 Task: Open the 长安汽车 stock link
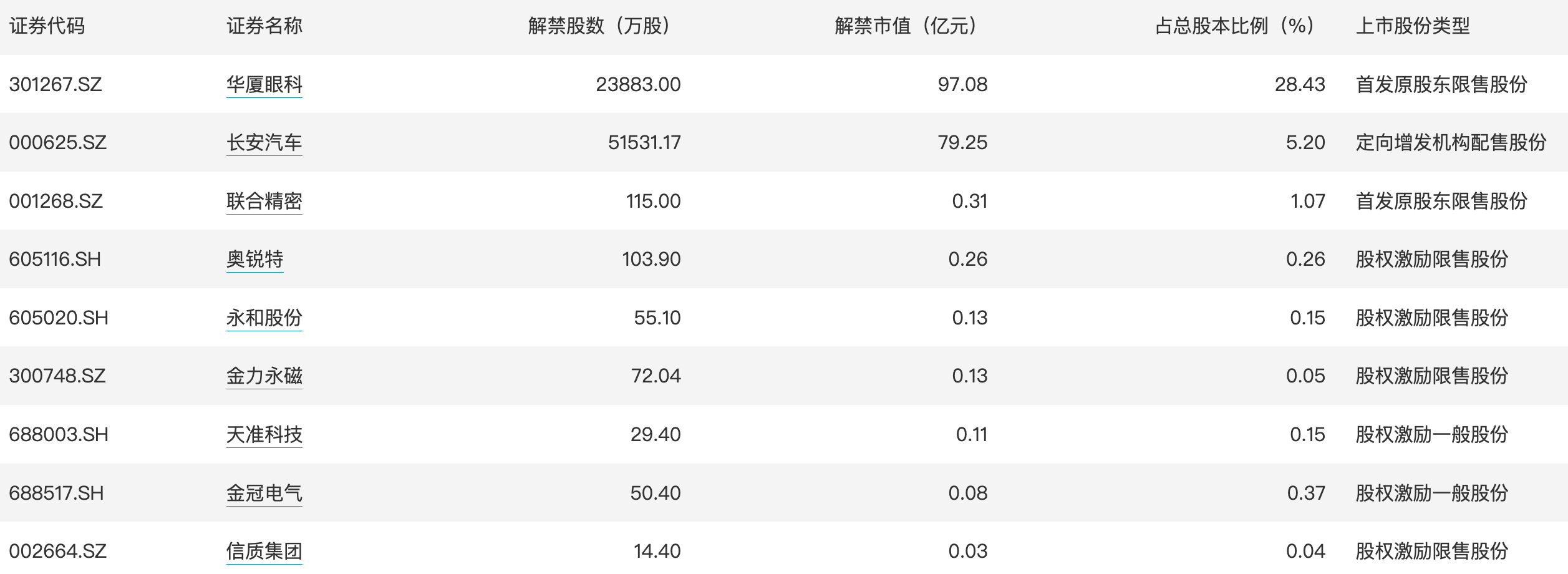click(264, 142)
